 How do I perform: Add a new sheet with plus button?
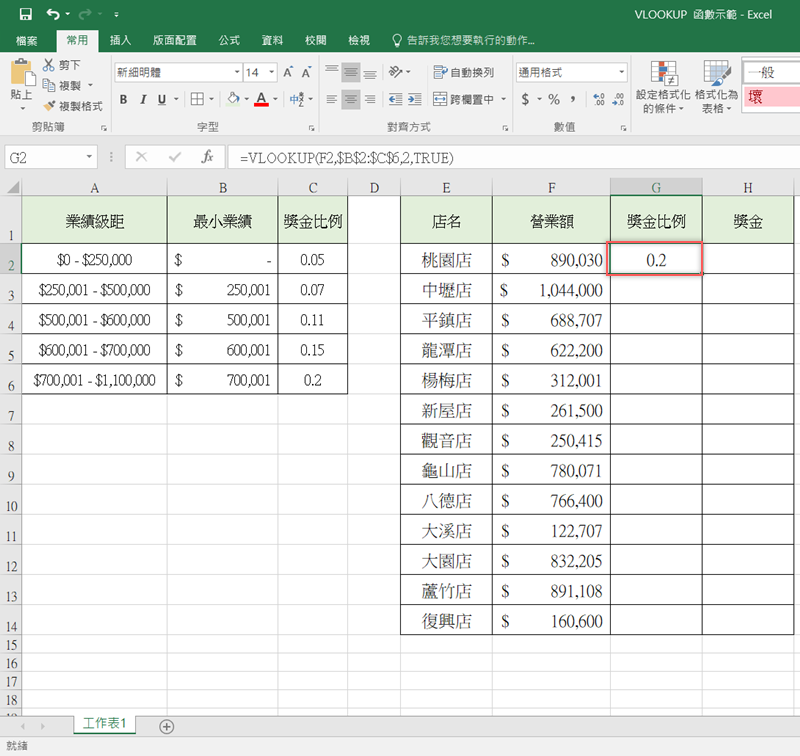[166, 726]
